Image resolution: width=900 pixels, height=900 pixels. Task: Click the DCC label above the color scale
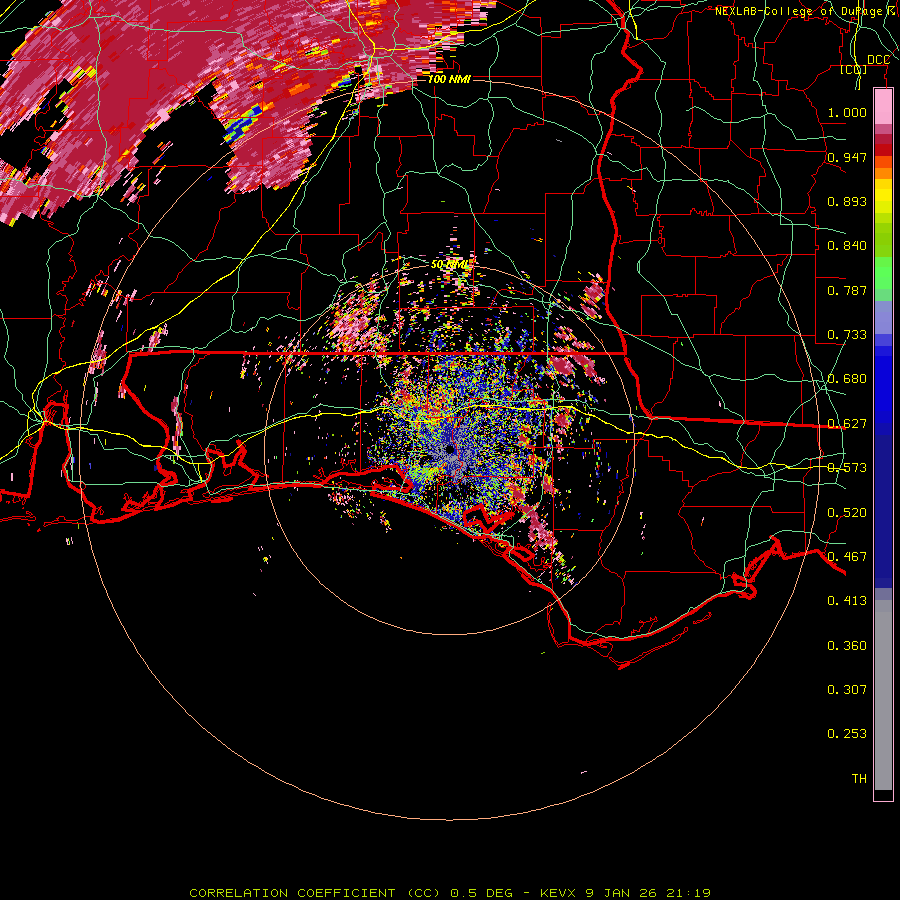(x=878, y=60)
